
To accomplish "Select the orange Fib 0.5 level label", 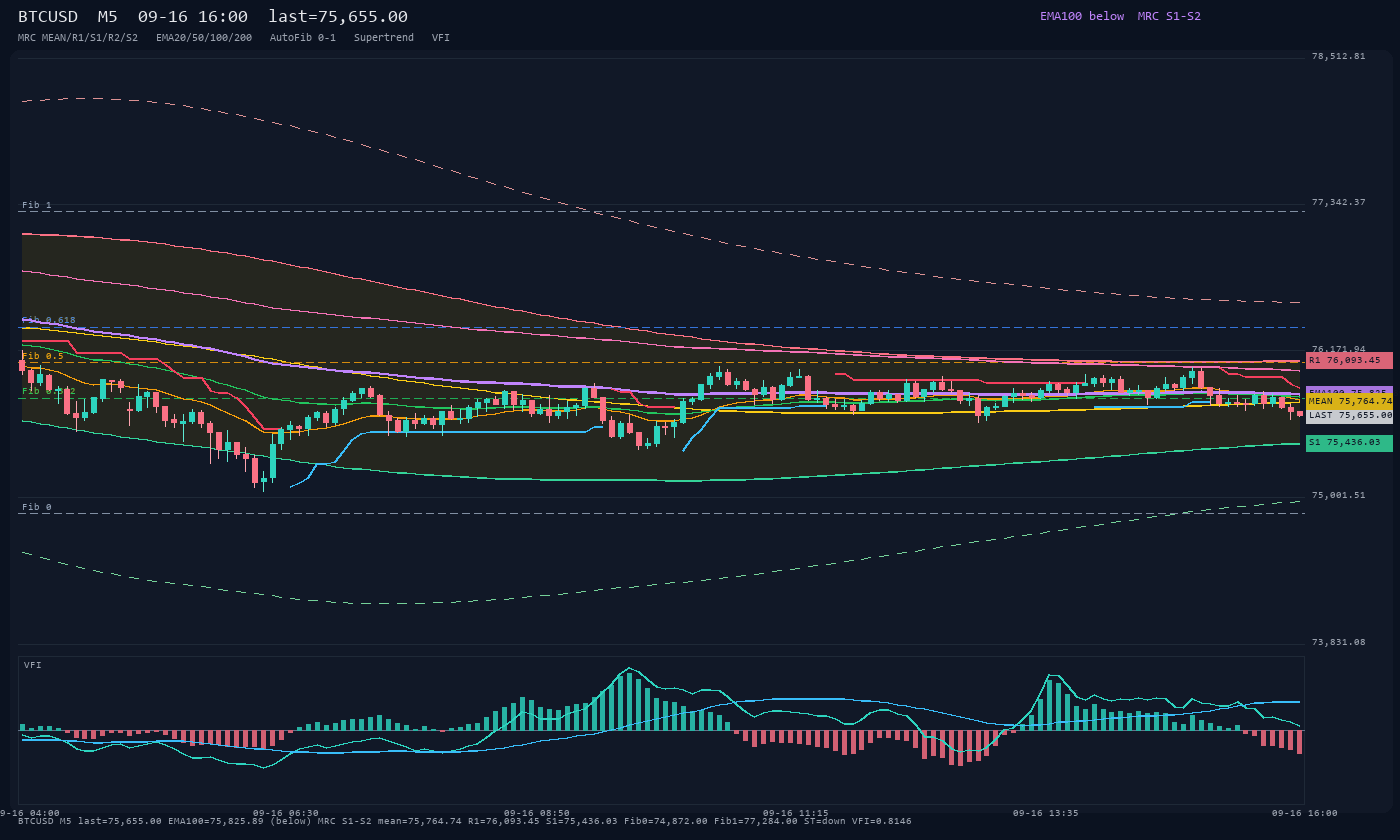I will point(43,356).
